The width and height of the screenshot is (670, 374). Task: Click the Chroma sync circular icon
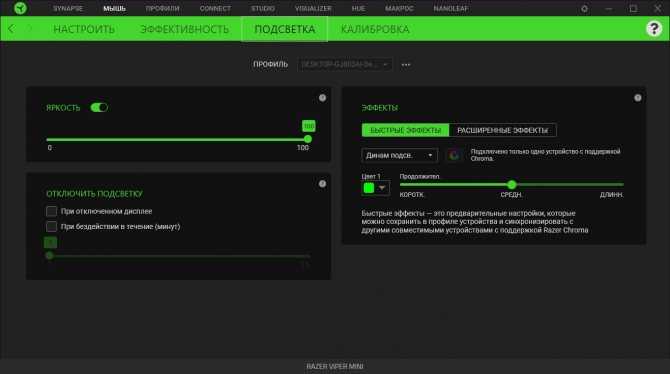coord(454,156)
